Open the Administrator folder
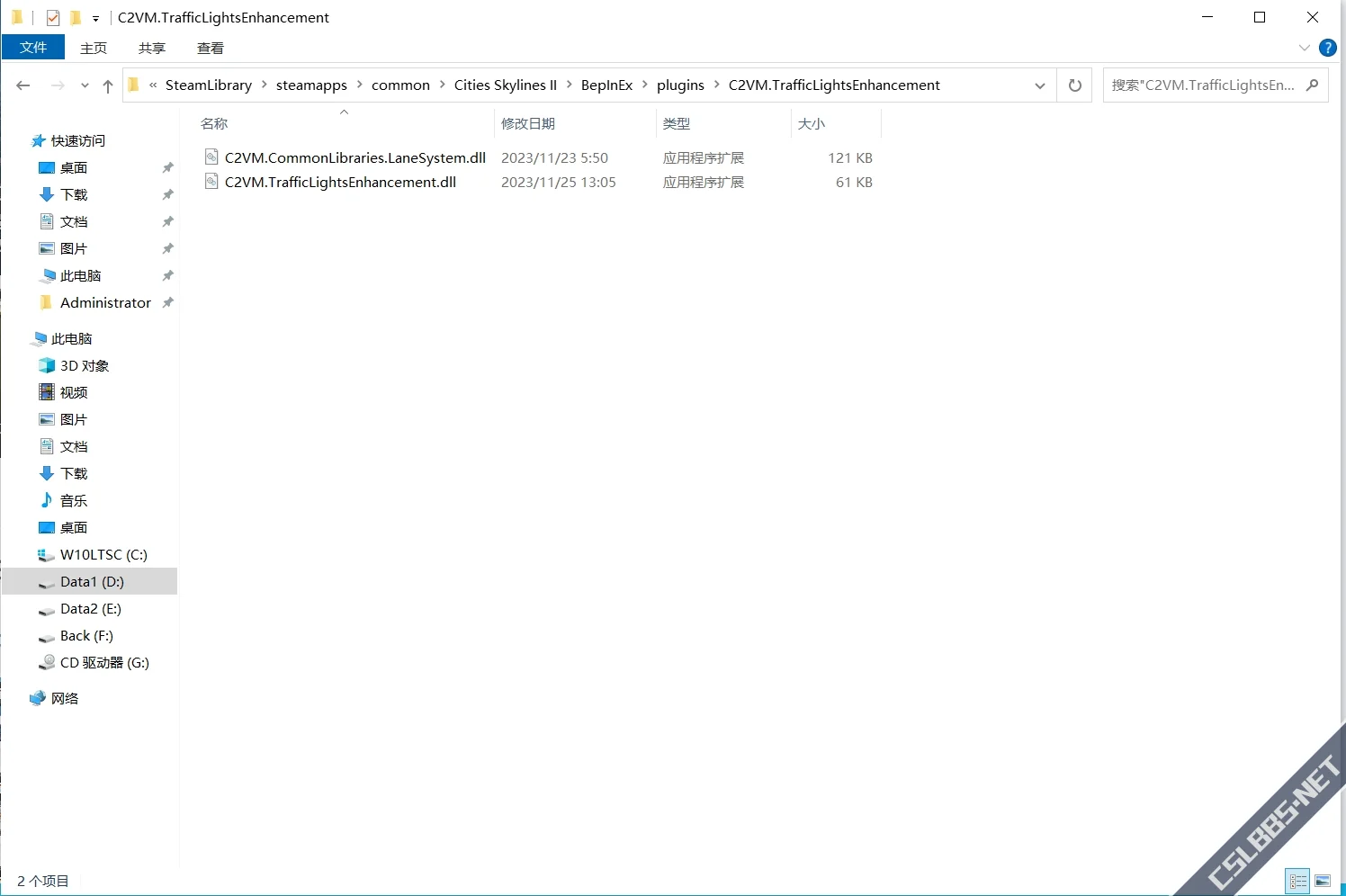The image size is (1346, 896). [x=105, y=303]
